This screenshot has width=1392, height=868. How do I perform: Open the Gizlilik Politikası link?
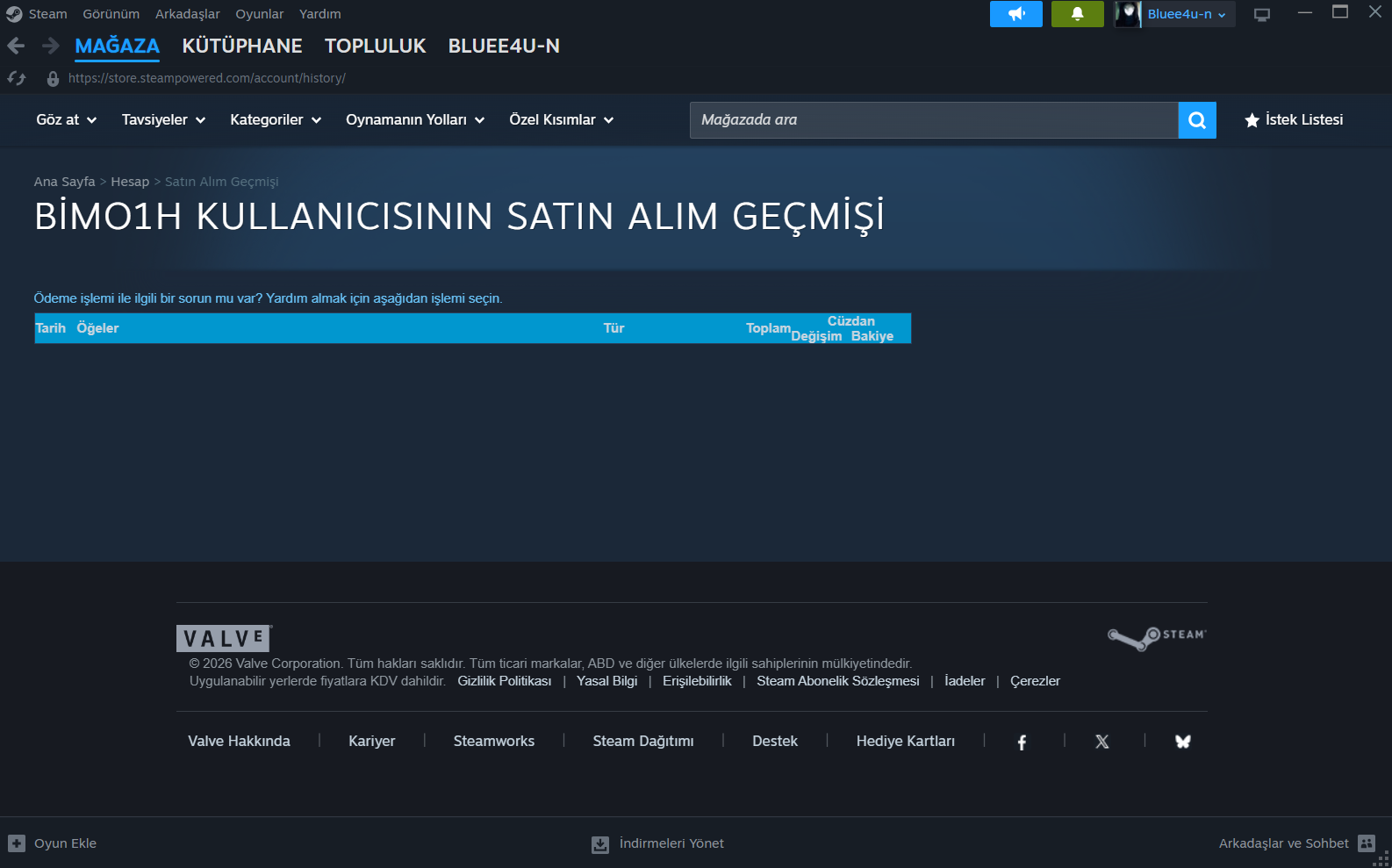[505, 681]
